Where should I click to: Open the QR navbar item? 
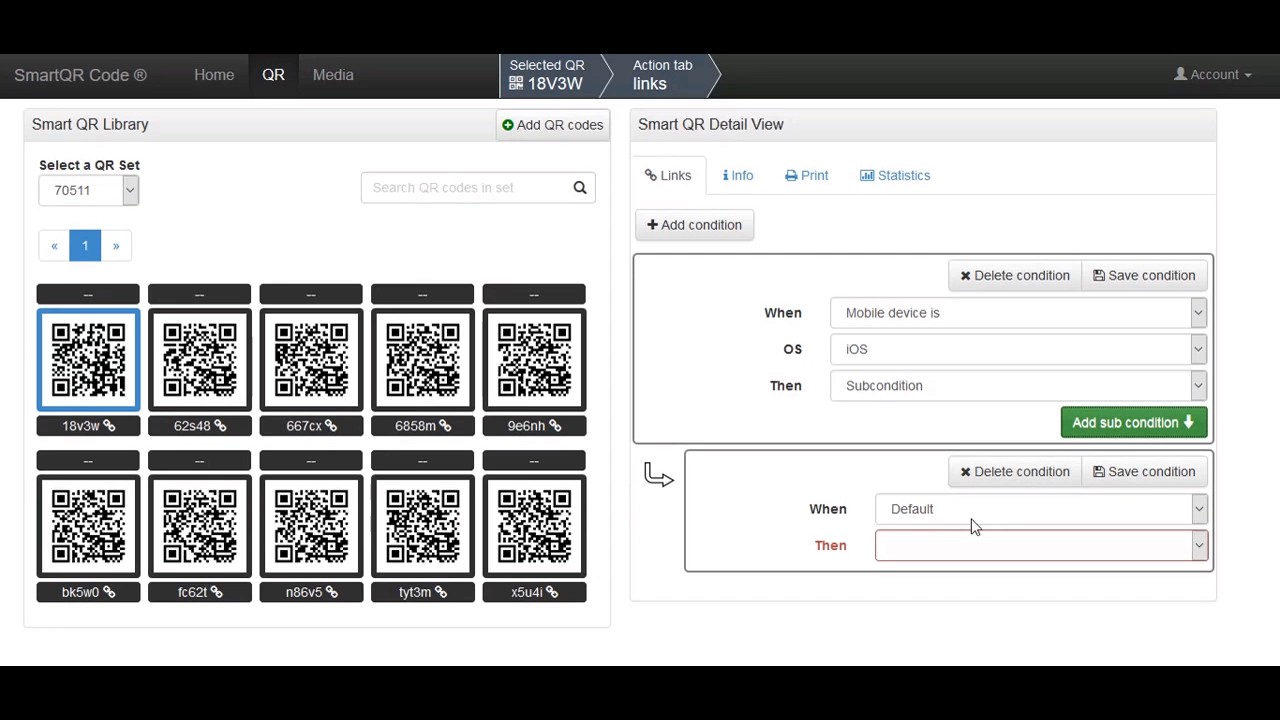pyautogui.click(x=273, y=75)
